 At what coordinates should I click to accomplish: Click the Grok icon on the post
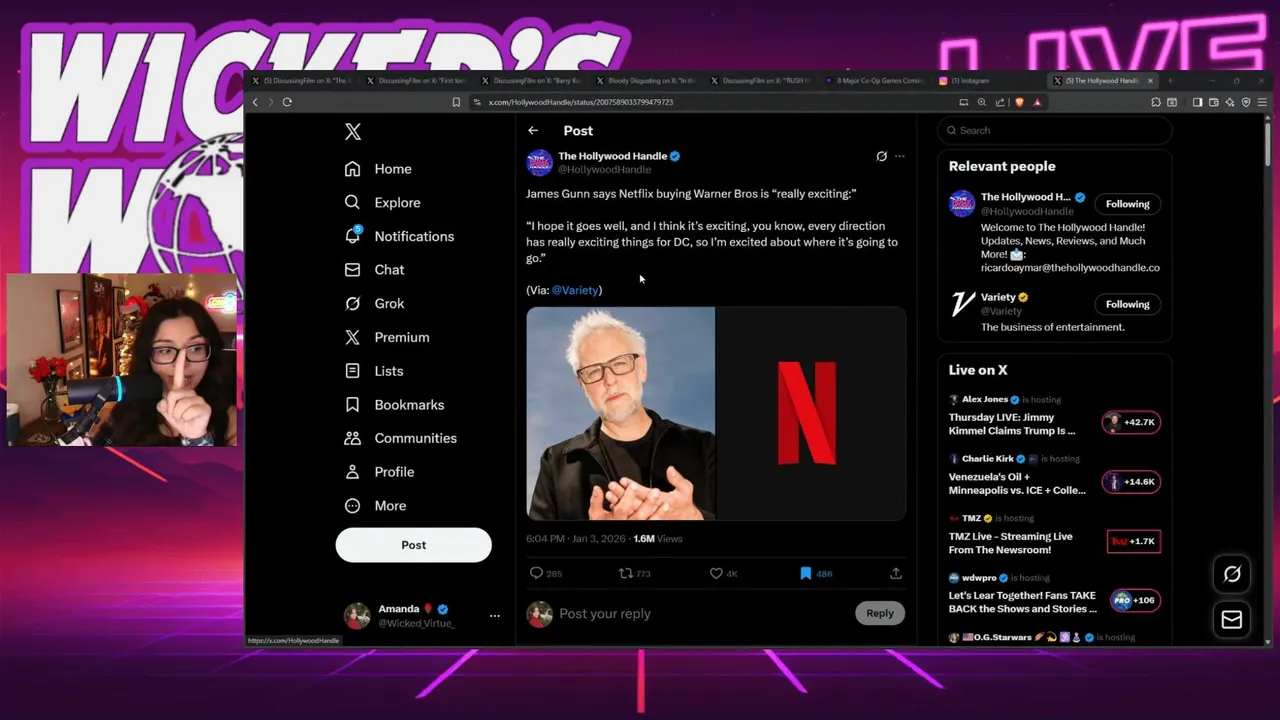tap(881, 156)
